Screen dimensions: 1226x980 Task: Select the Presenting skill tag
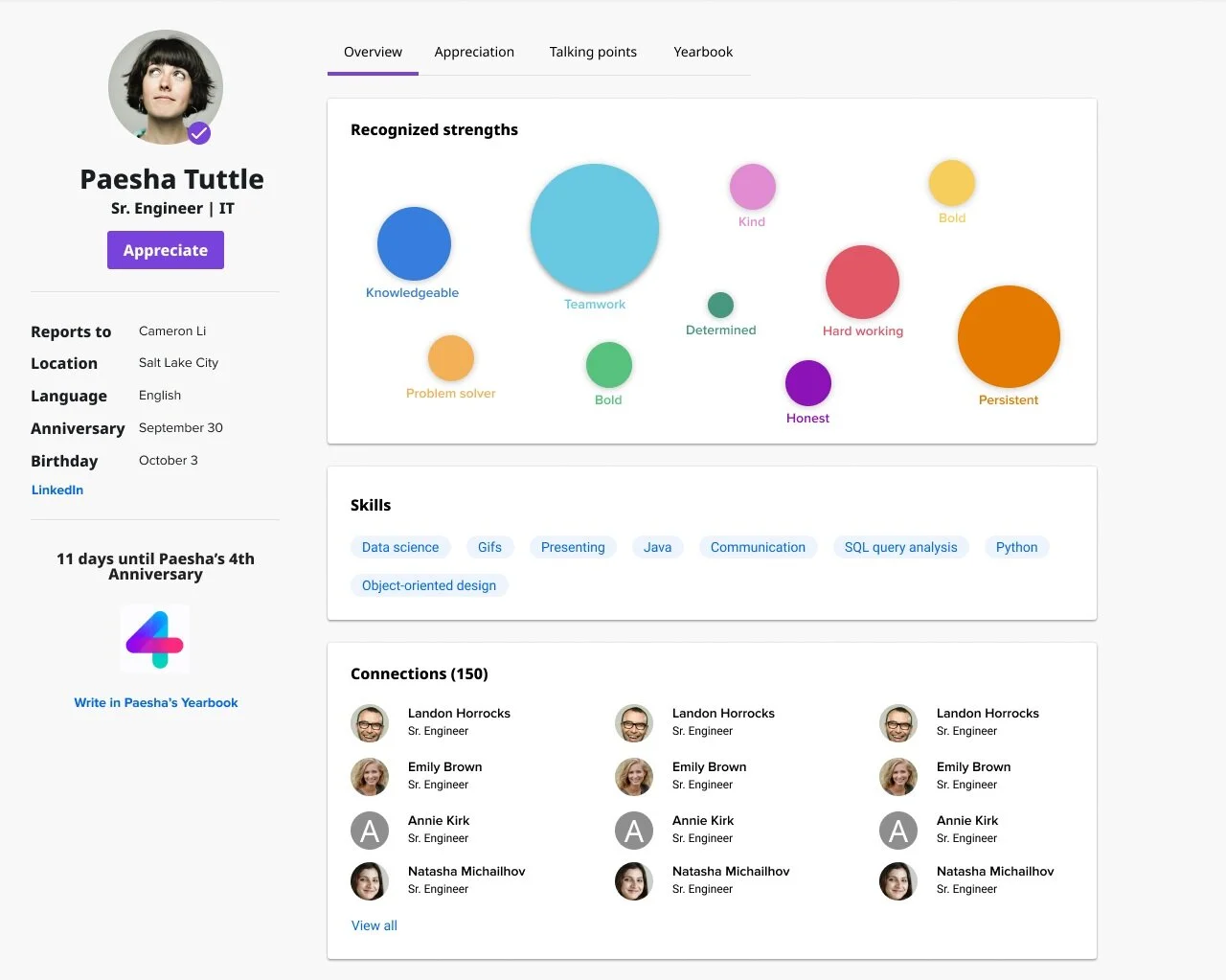[x=573, y=547]
